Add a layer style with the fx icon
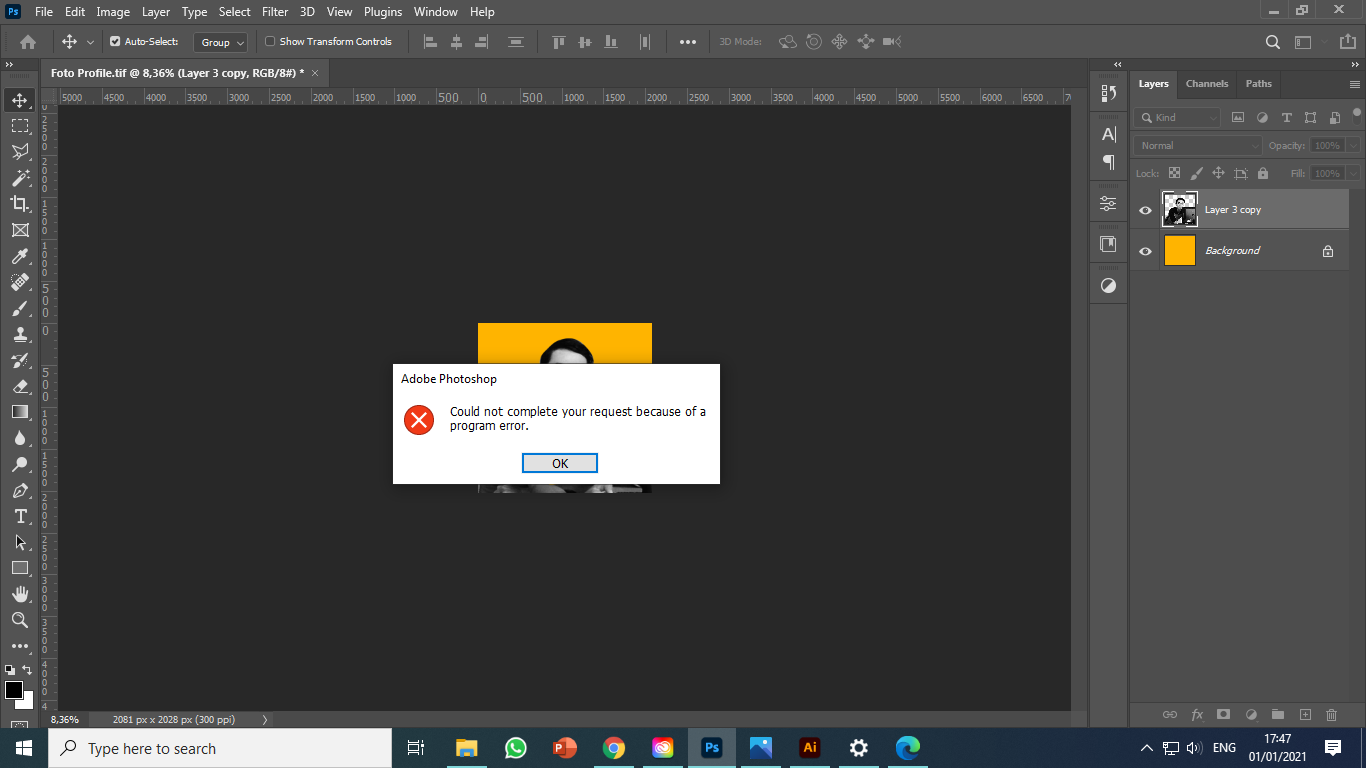The image size is (1366, 768). (x=1197, y=714)
